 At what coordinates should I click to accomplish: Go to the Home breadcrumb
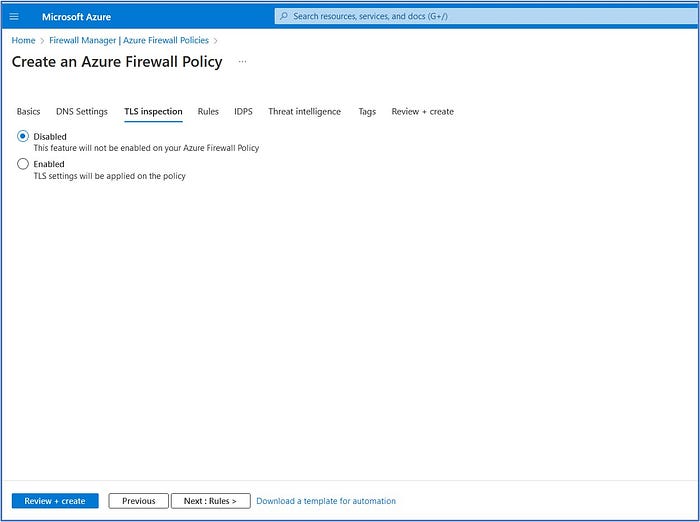(x=23, y=40)
